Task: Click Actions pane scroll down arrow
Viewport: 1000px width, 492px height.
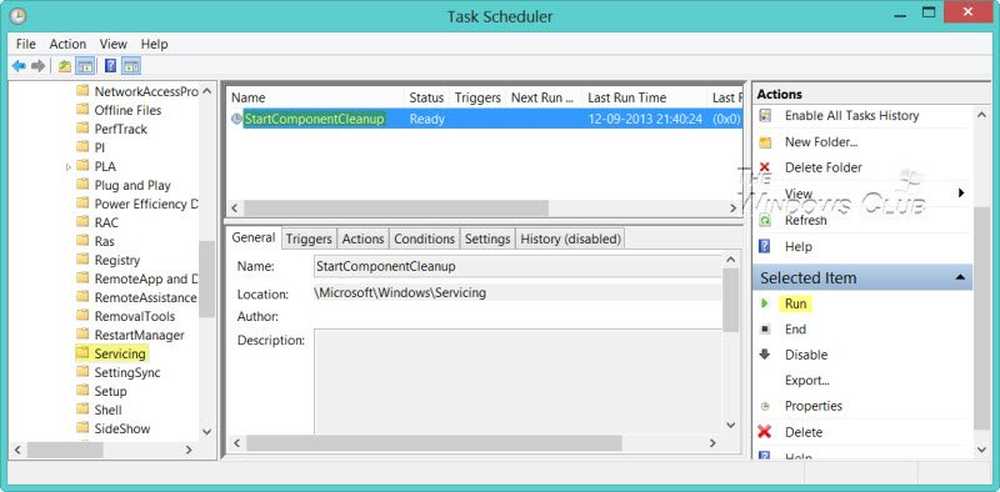Action: [x=982, y=449]
